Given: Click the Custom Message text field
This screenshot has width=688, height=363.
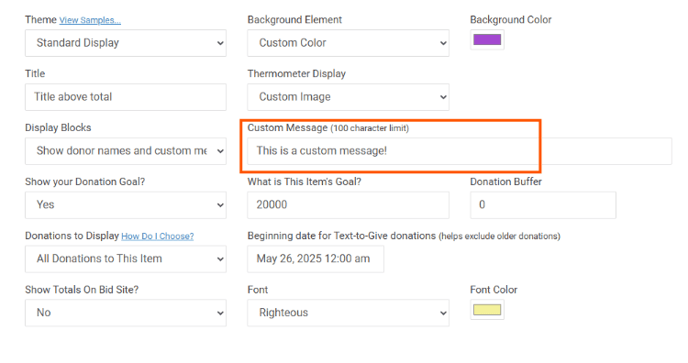Looking at the screenshot, I should tap(459, 151).
